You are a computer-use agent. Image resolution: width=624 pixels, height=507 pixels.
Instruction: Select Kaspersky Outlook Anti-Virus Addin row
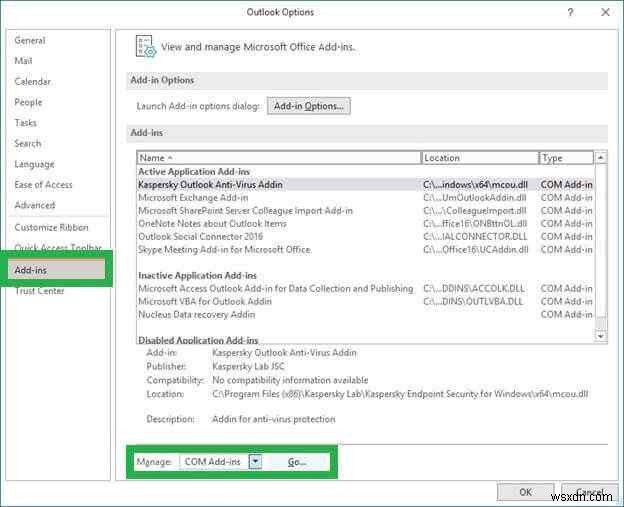(365, 185)
